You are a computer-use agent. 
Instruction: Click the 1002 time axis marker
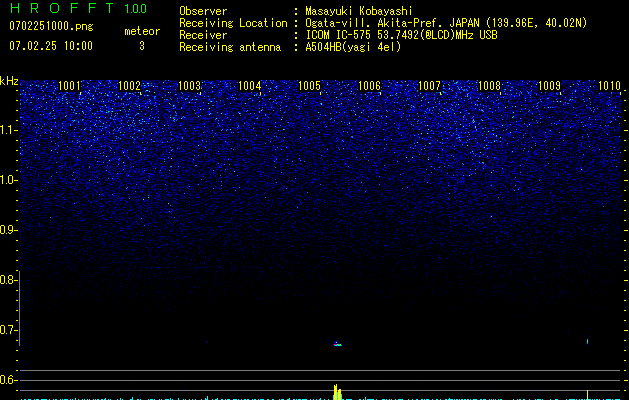coord(130,86)
